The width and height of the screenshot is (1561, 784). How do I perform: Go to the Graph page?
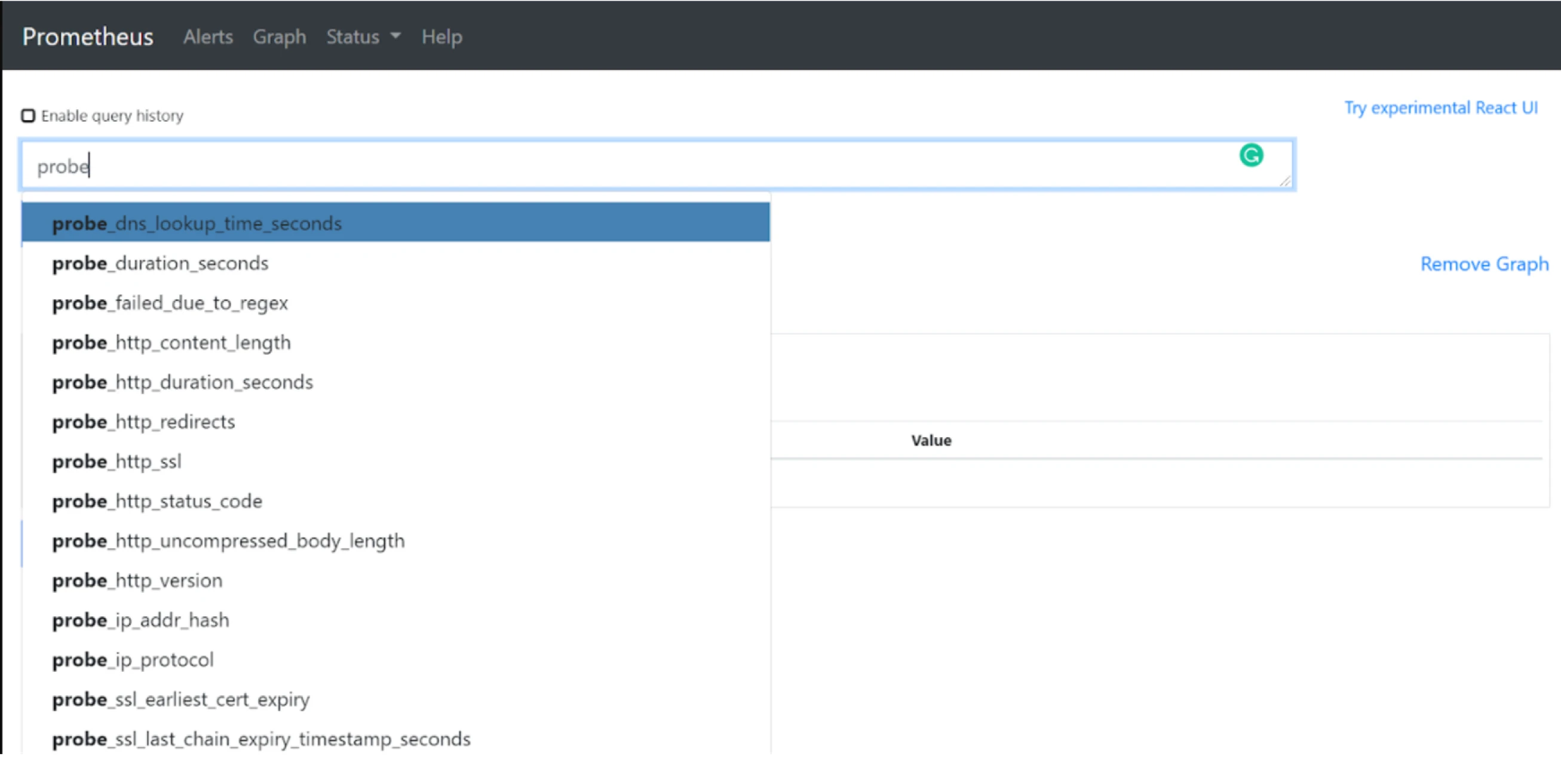[x=280, y=37]
